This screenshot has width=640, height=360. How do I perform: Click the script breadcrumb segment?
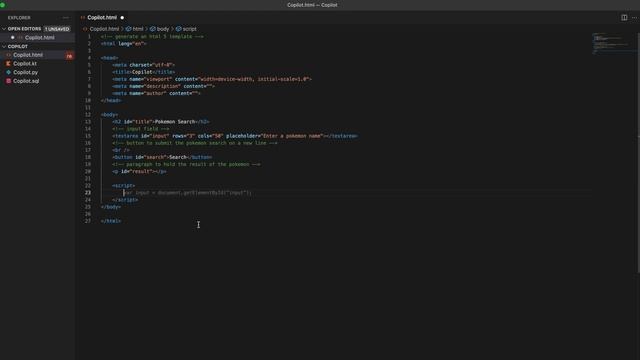(189, 29)
